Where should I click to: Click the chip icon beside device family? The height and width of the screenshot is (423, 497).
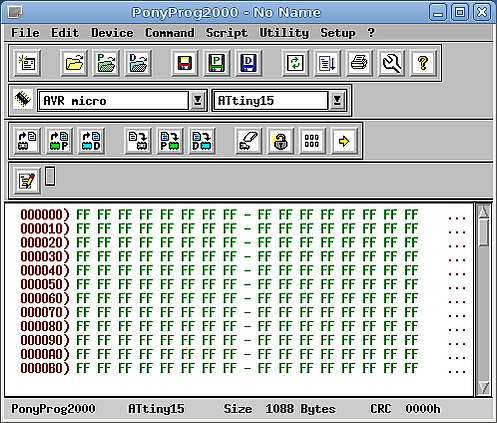click(x=23, y=99)
